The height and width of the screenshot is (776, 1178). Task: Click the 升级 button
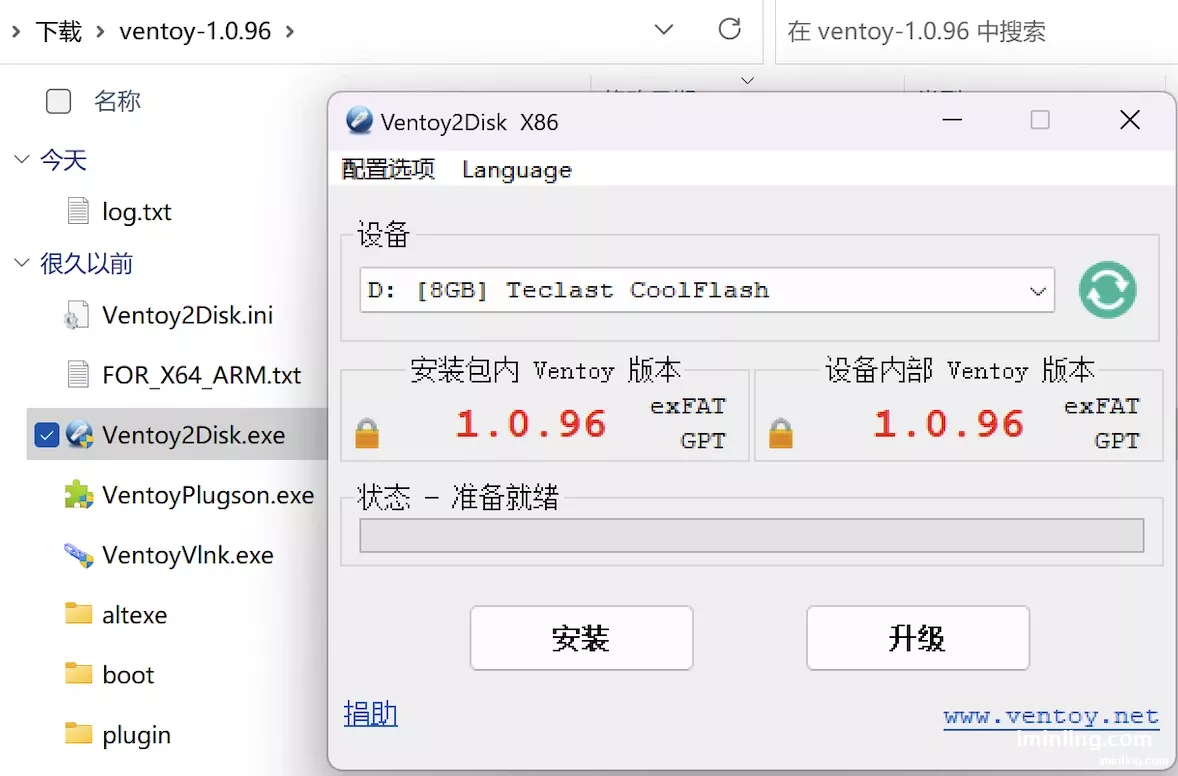[x=918, y=638]
